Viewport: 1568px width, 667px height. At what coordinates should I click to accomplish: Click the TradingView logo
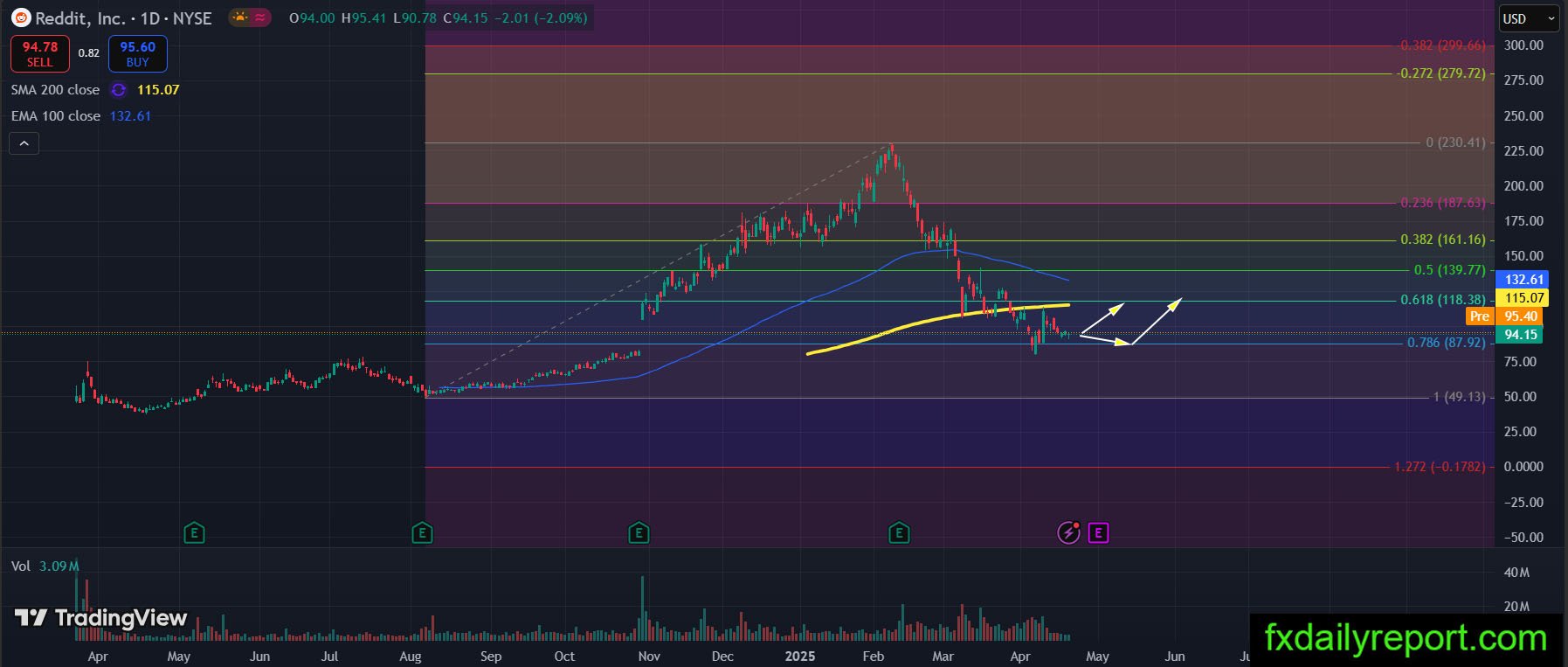(101, 619)
